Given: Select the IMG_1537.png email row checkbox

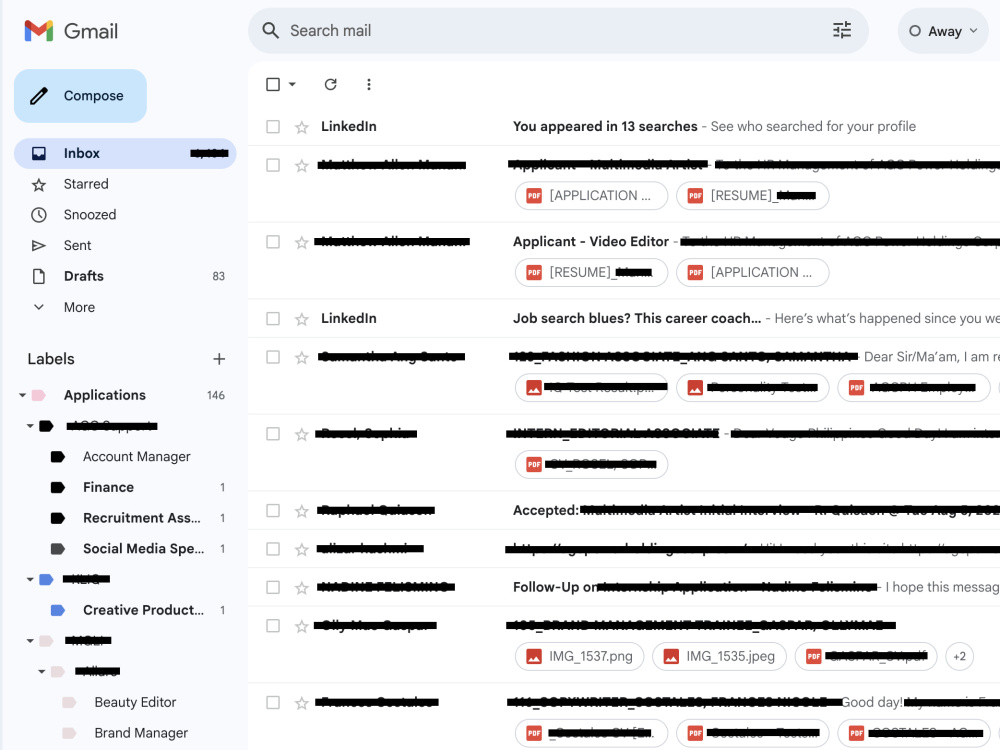Looking at the screenshot, I should [x=273, y=626].
